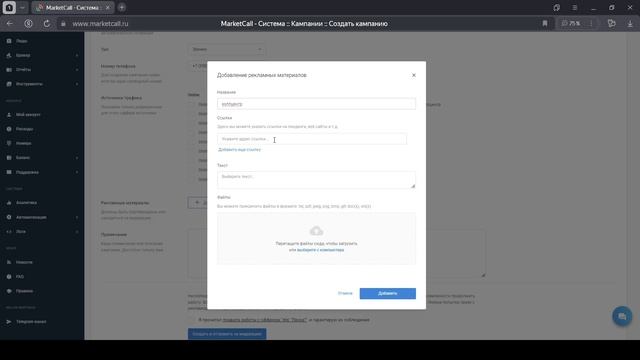Click the Отмена button in dialog
The height and width of the screenshot is (360, 640).
tap(345, 293)
